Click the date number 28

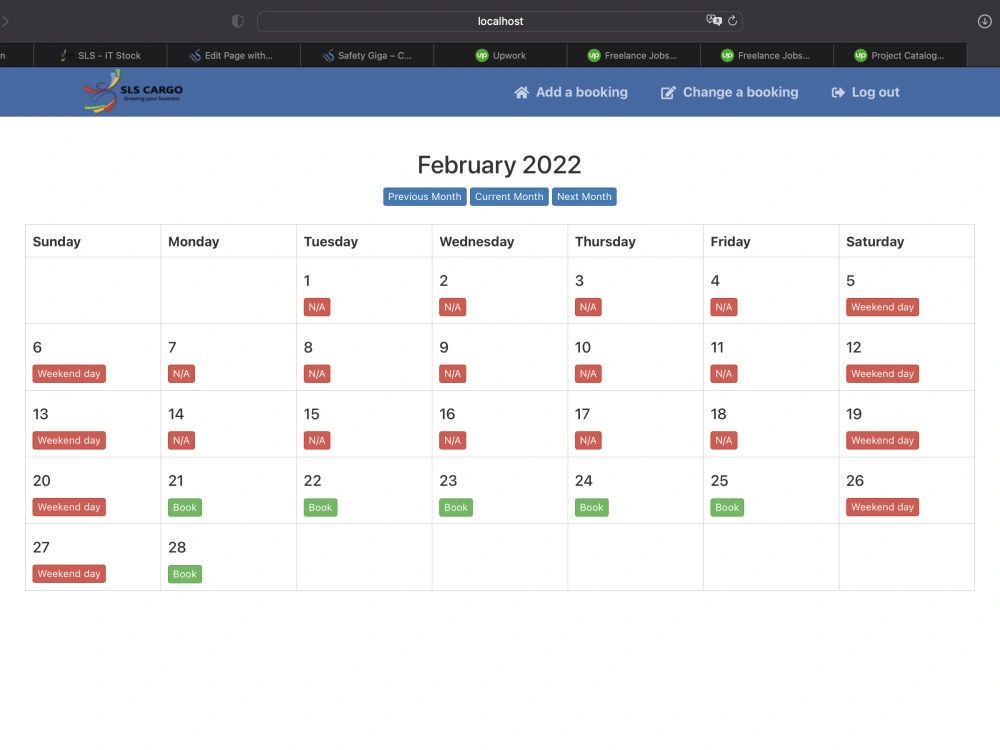(177, 548)
